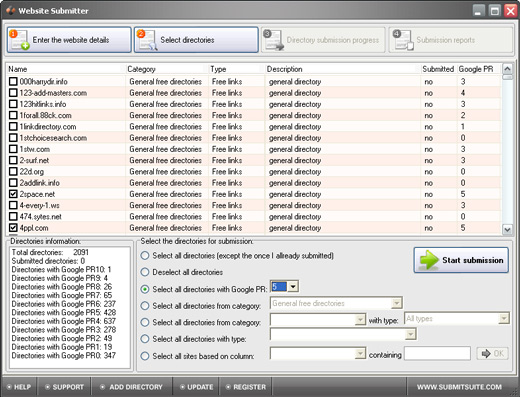The width and height of the screenshot is (520, 397).
Task: Click the step 3 submission progress icon
Action: [x=273, y=40]
